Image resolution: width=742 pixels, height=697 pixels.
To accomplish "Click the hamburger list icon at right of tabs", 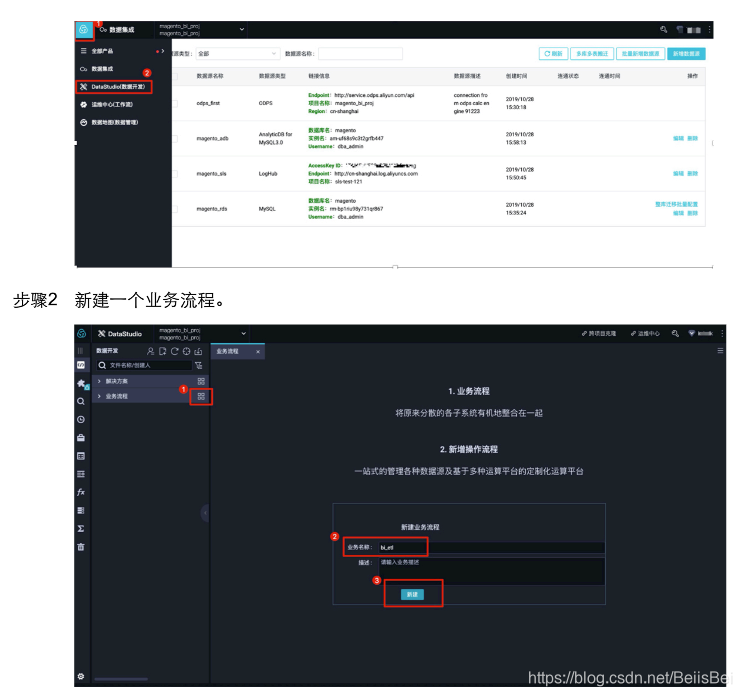I will [x=720, y=351].
